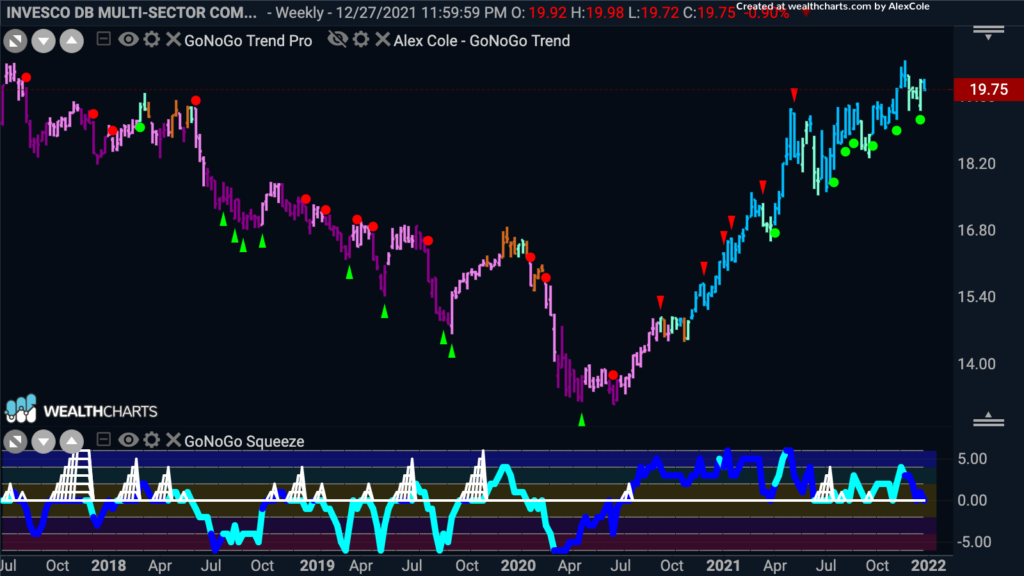1024x576 pixels.
Task: Click the red 19.75 current price tag
Action: pyautogui.click(x=989, y=89)
